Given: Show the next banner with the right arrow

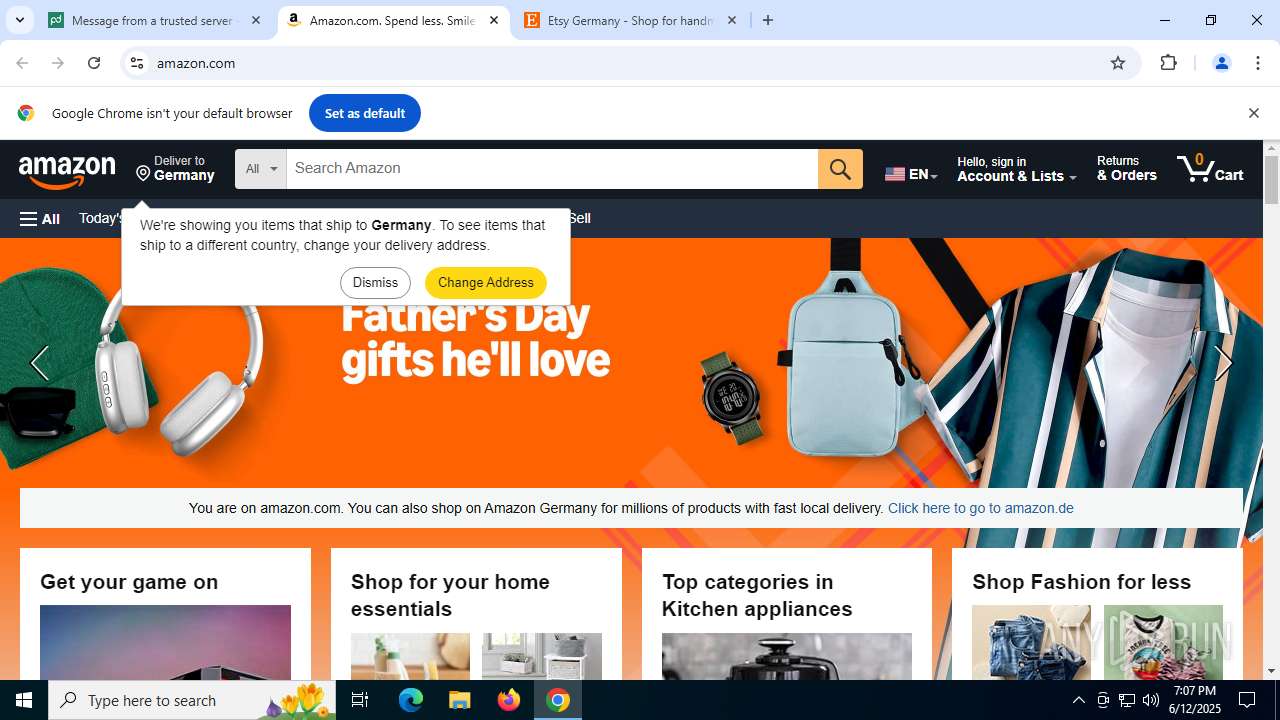Looking at the screenshot, I should click(x=1224, y=363).
